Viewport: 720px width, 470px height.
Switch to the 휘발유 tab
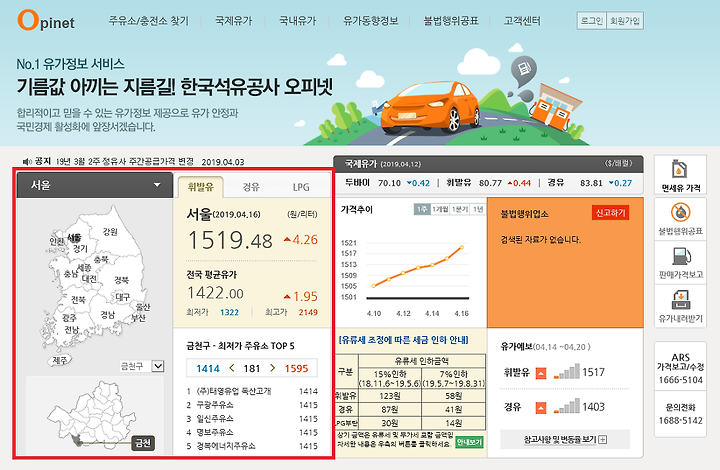click(x=201, y=187)
